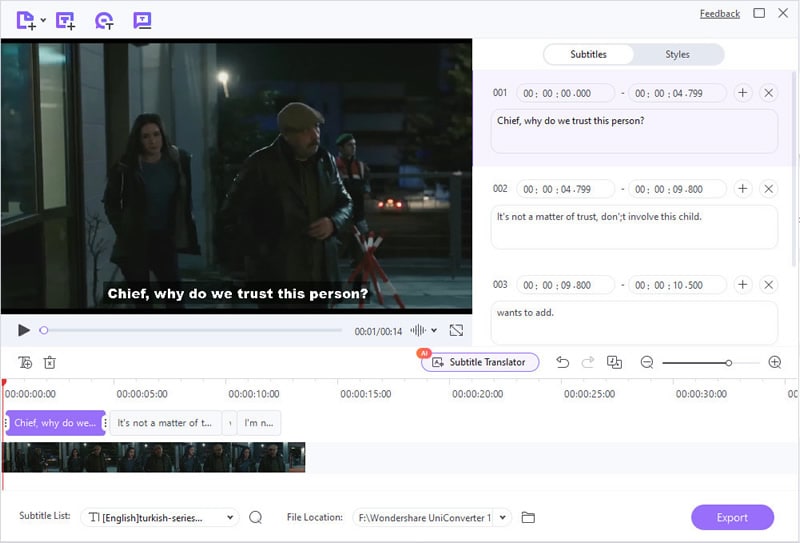Select the 'I'm n...' timeline clip
This screenshot has width=800, height=543.
click(x=259, y=423)
